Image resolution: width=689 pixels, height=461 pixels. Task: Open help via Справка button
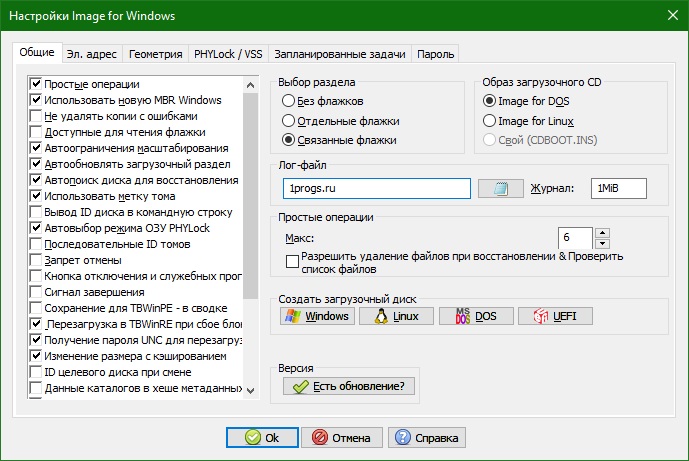point(427,438)
